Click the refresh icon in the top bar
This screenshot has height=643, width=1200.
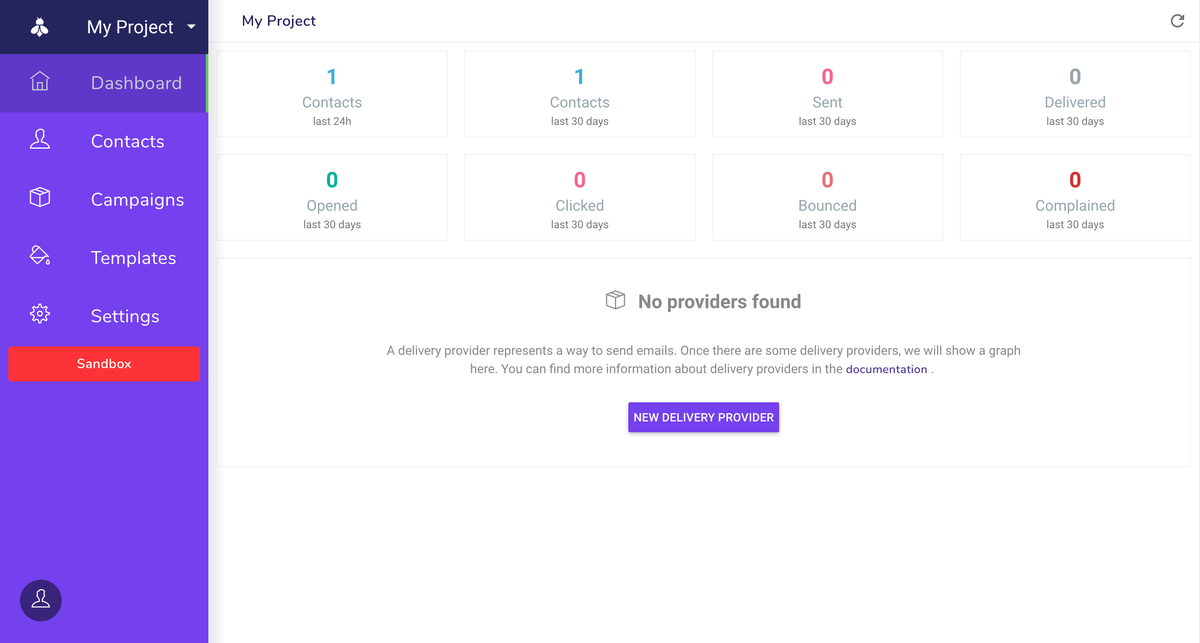(1177, 21)
